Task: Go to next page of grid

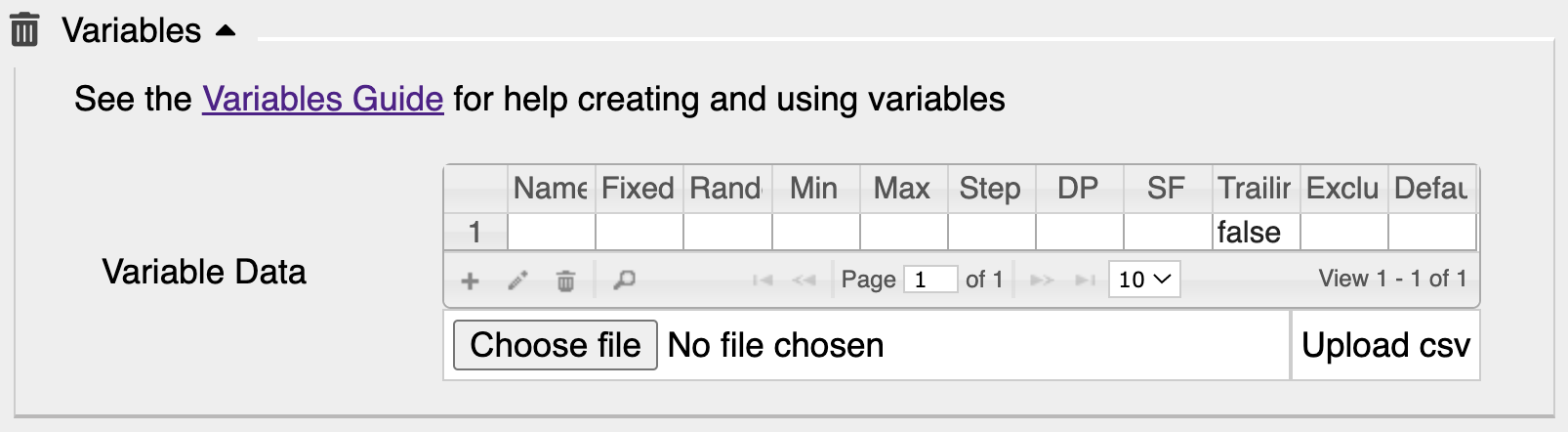Action: (x=1042, y=281)
